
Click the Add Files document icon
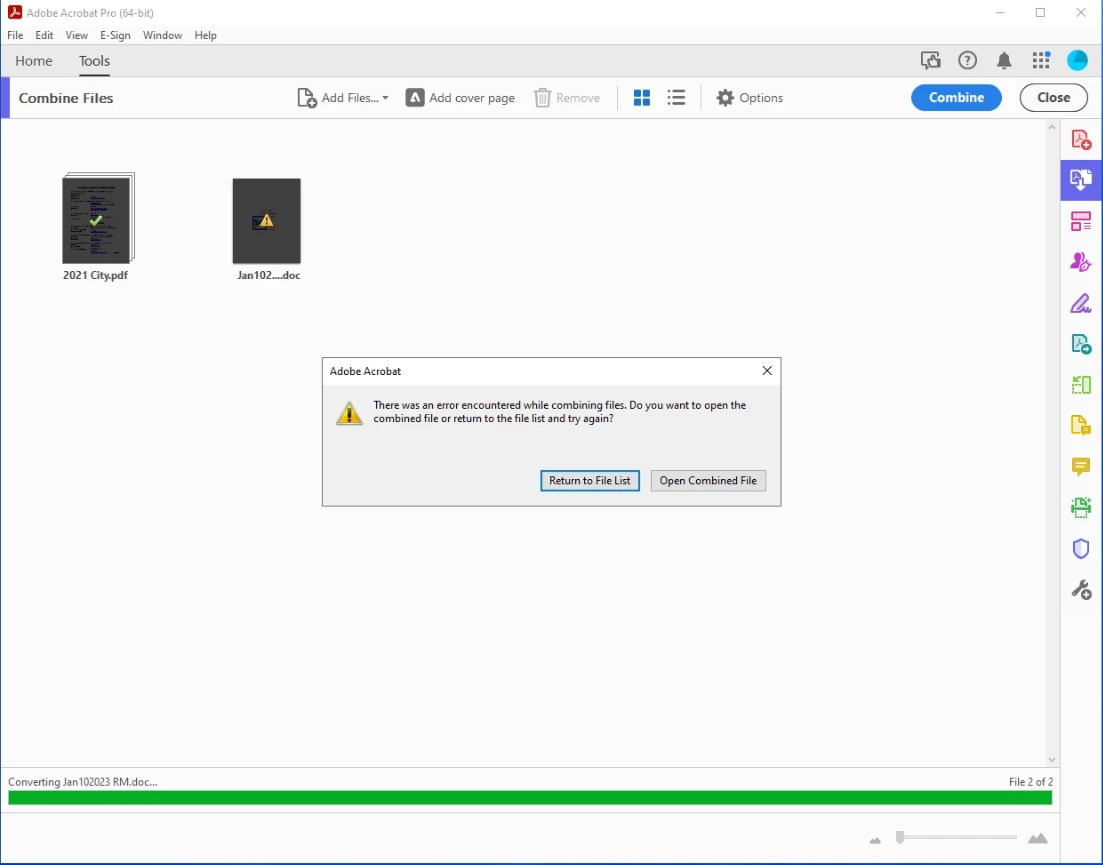point(307,98)
